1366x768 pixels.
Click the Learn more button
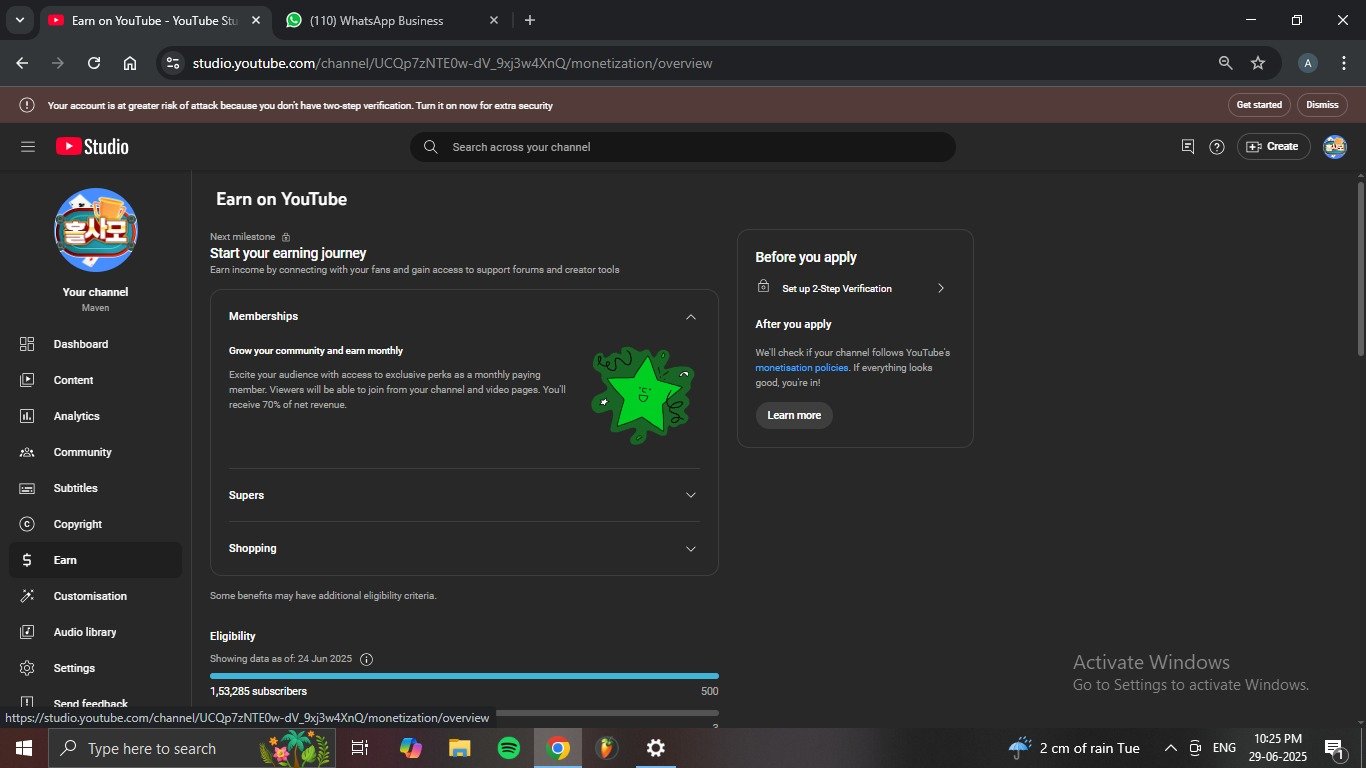click(x=794, y=415)
